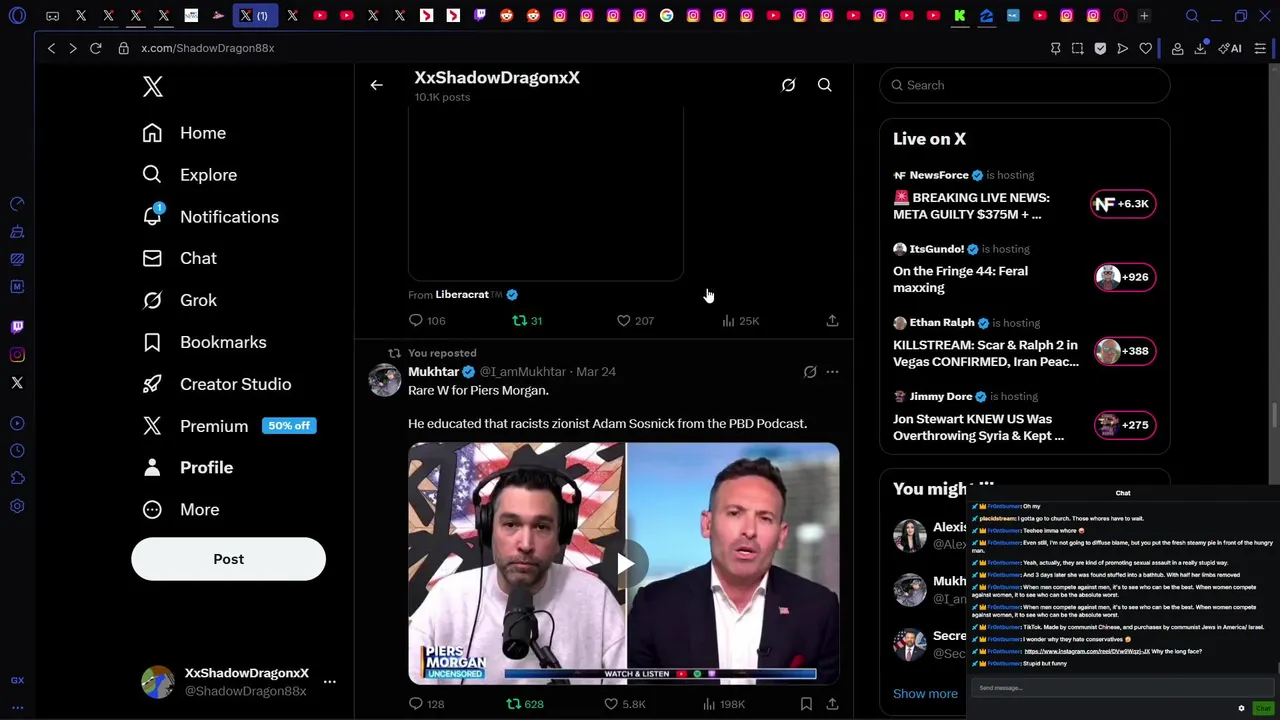The image size is (1280, 720).
Task: Undo repost on post with 31 reposts
Action: click(x=526, y=321)
